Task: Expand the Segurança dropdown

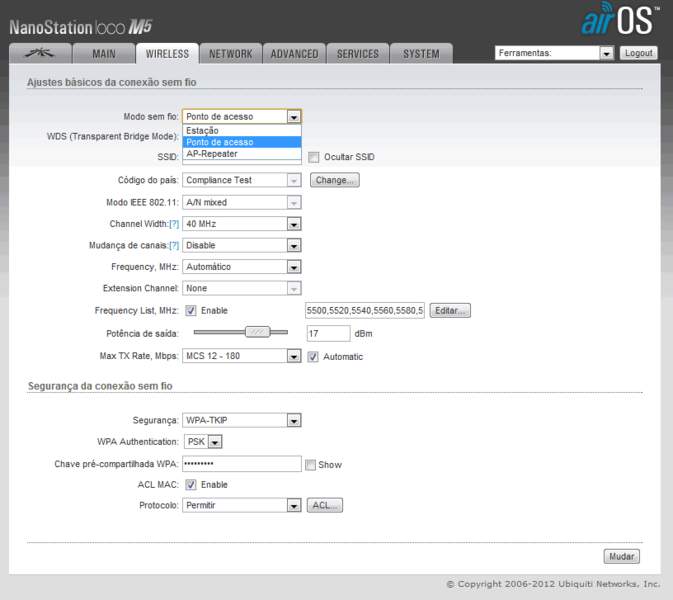Action: click(242, 421)
